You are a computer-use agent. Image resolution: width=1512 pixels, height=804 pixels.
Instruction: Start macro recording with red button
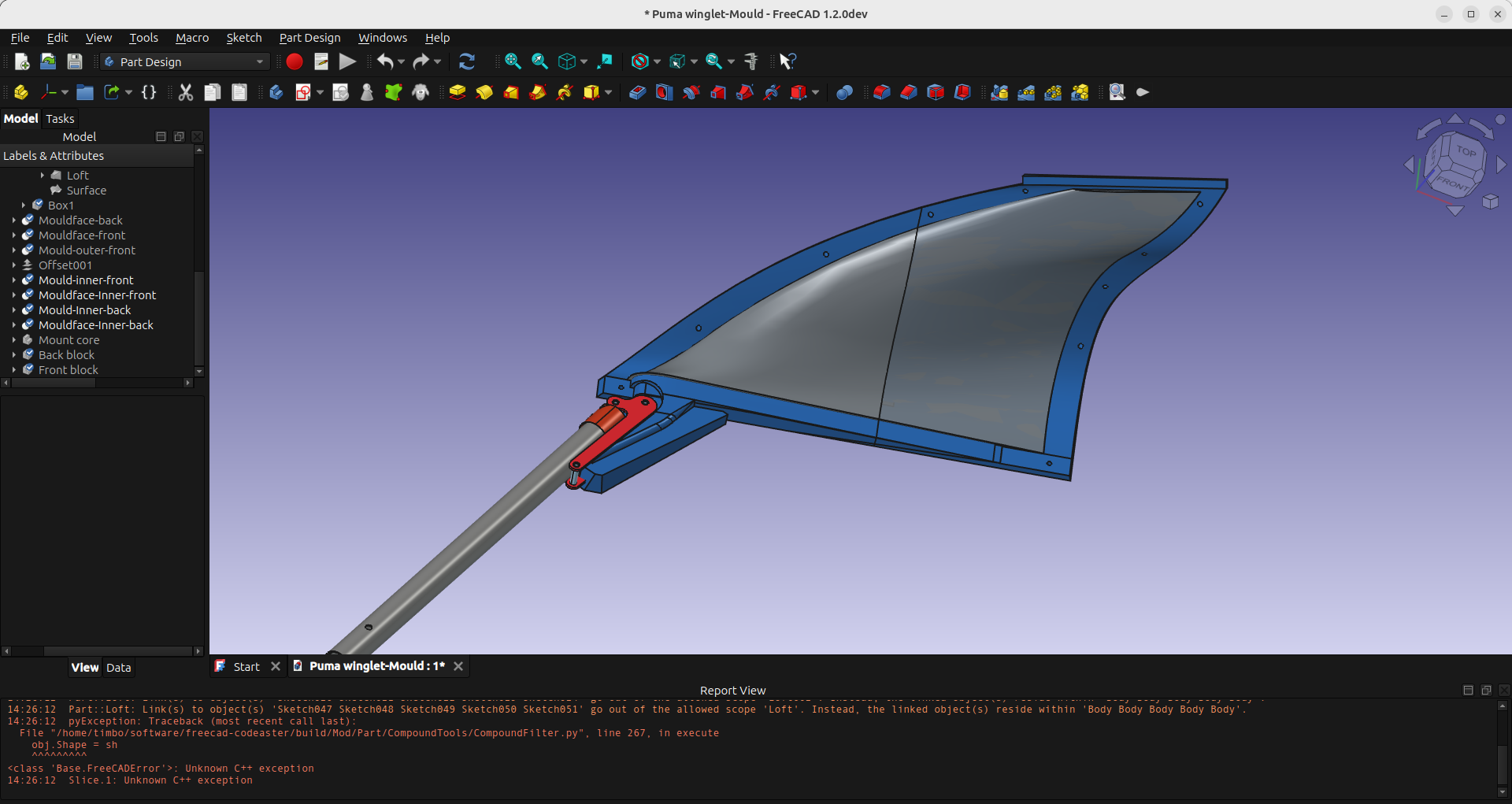(x=294, y=61)
